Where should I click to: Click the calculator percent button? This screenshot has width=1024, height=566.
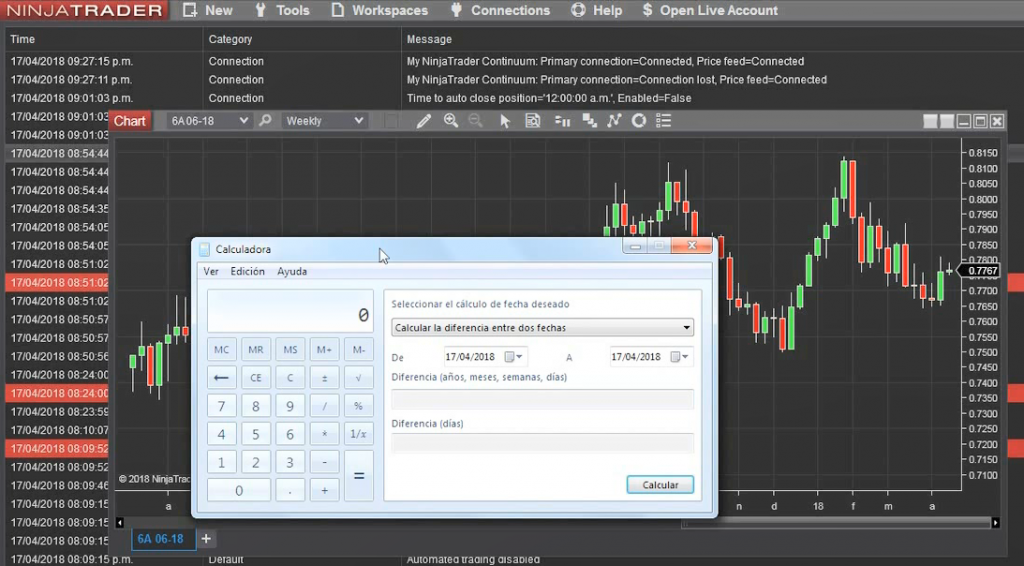(359, 406)
